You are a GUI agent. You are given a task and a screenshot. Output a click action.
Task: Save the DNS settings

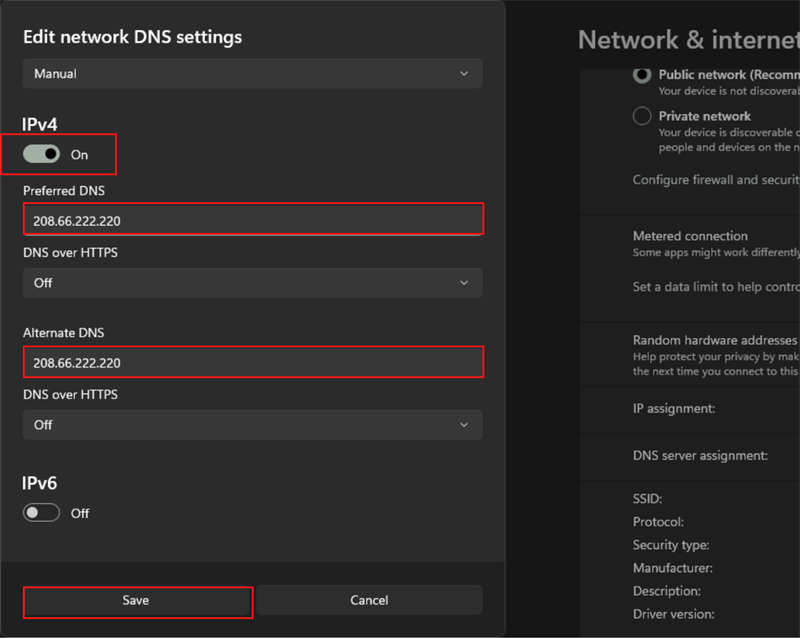pos(136,600)
